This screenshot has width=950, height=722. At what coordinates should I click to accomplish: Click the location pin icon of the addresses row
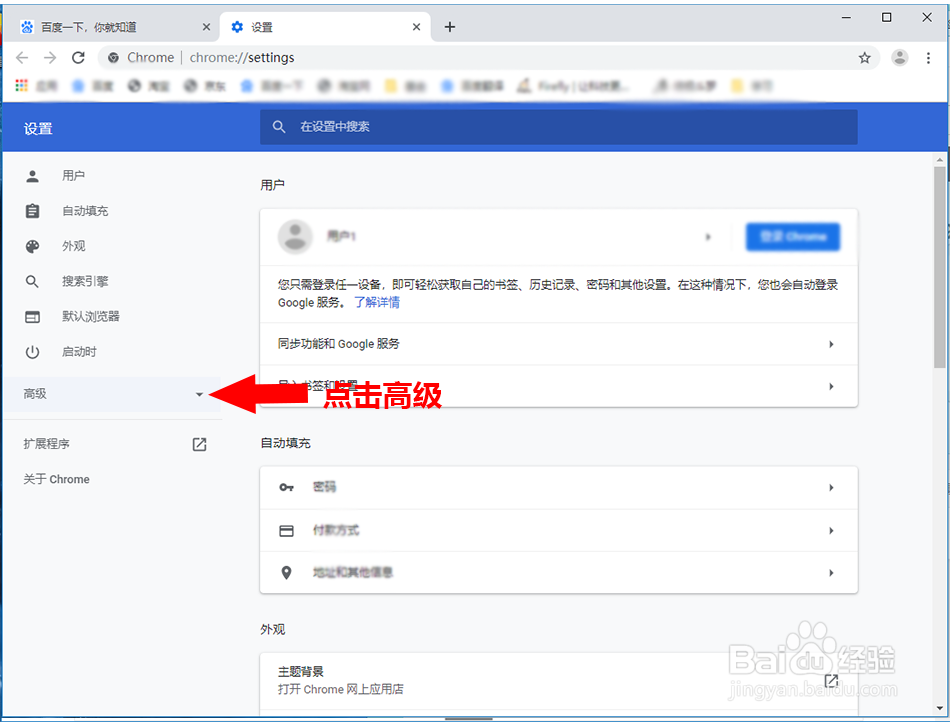pos(287,573)
